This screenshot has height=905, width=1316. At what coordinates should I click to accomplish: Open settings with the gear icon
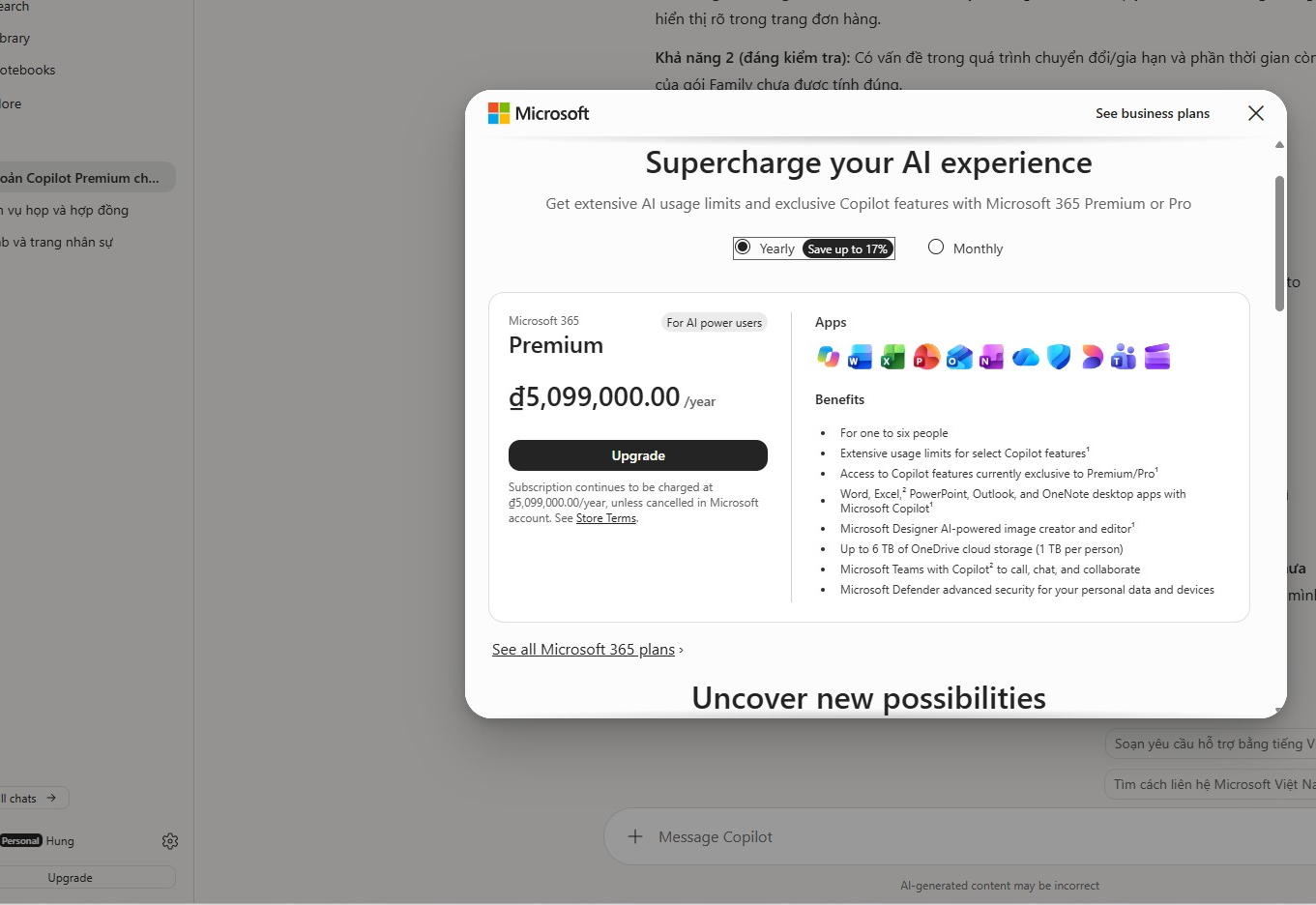coord(170,841)
